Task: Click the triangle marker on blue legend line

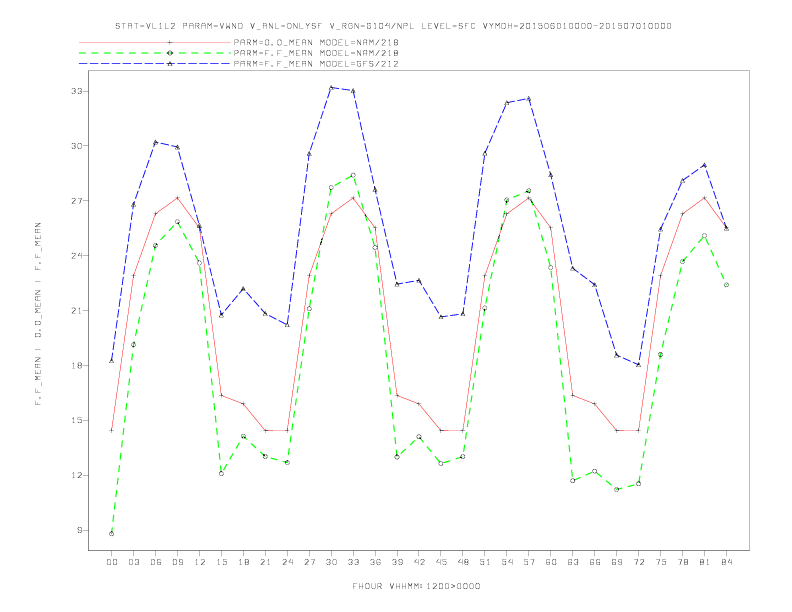Action: pos(170,64)
